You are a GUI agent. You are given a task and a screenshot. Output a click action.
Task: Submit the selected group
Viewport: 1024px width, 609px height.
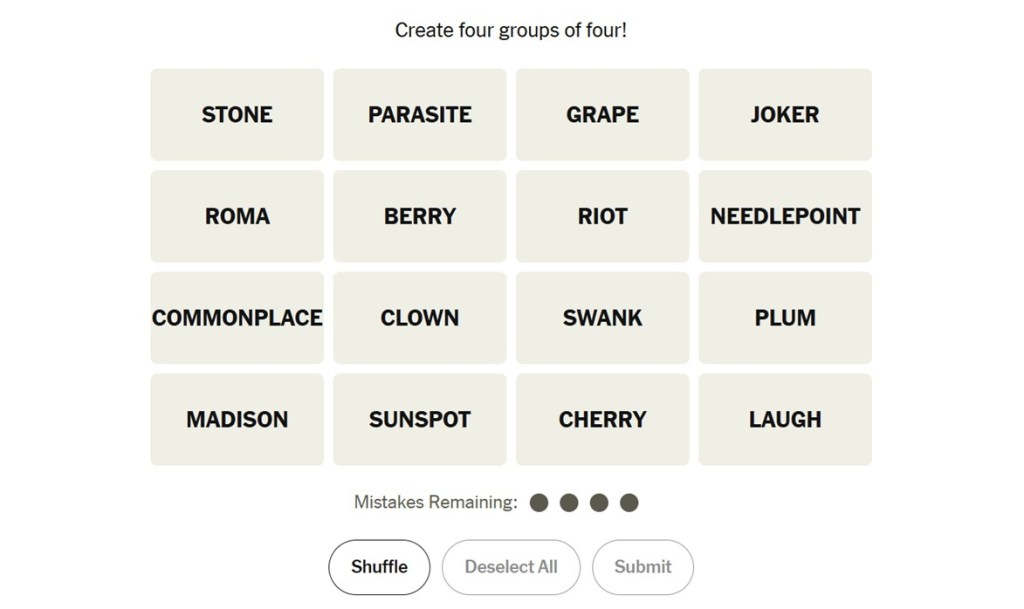[642, 567]
